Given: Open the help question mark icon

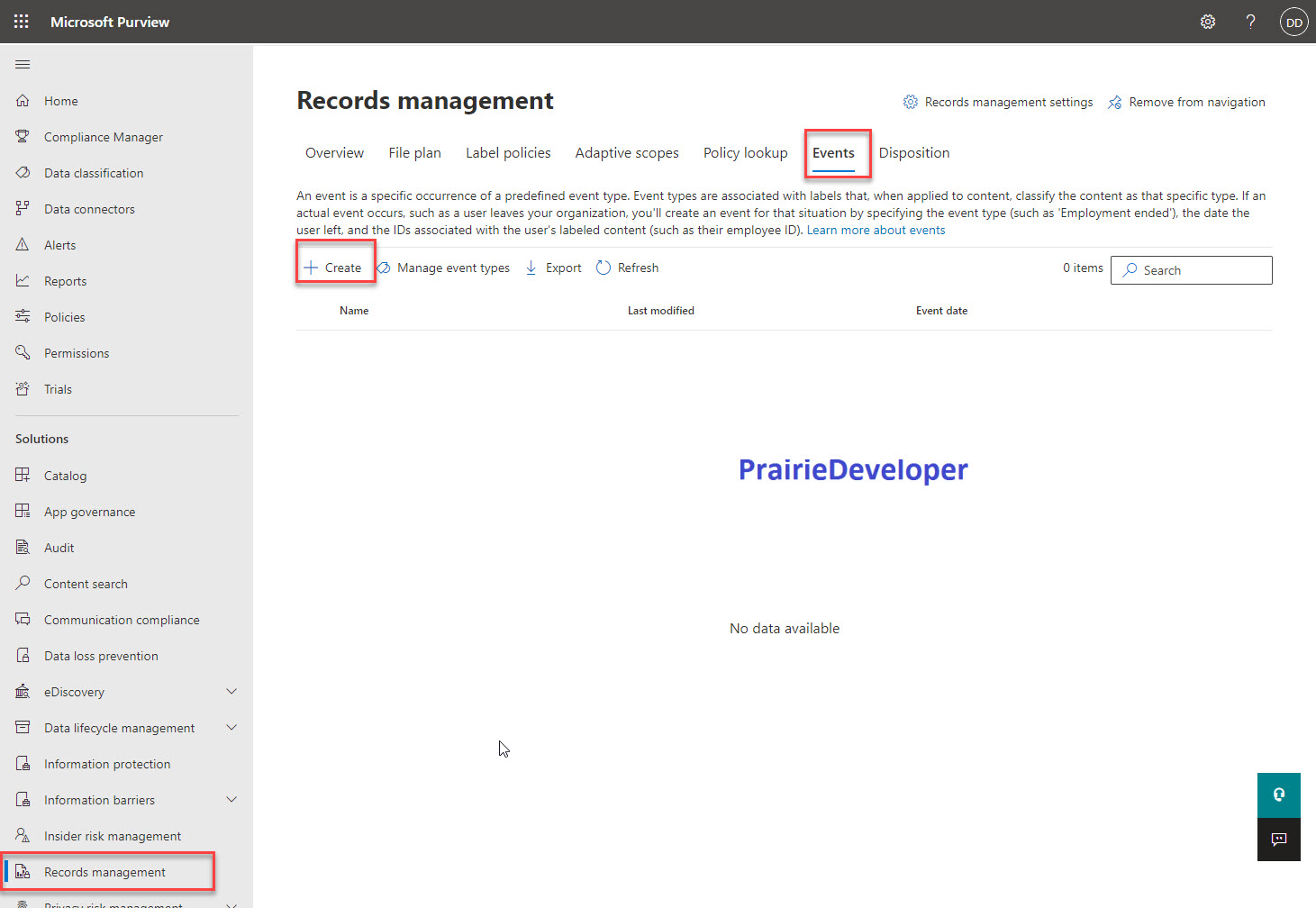Looking at the screenshot, I should (x=1250, y=22).
